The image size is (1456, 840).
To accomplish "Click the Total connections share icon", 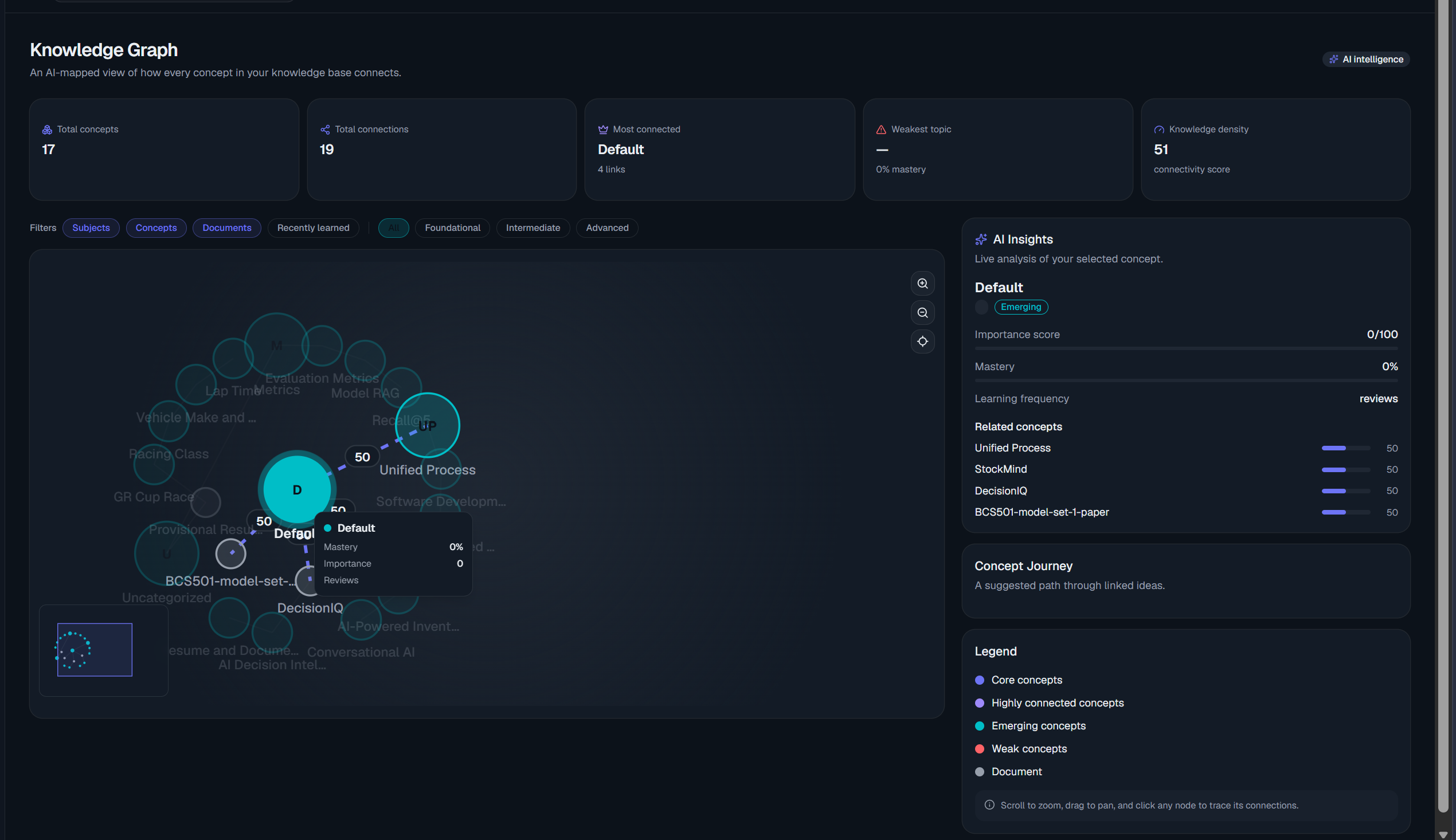I will pyautogui.click(x=325, y=130).
